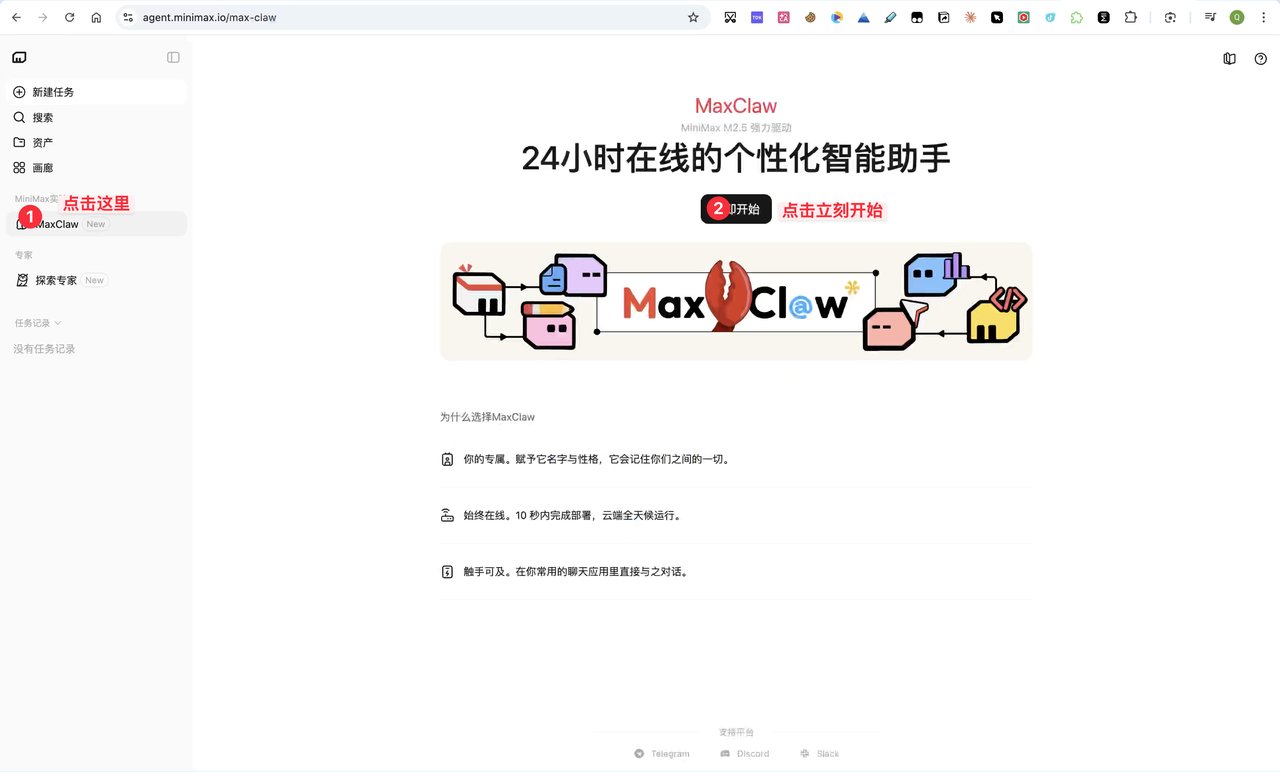Click the screenshot lens icon in toolbar
This screenshot has width=1280, height=772.
pos(1171,17)
